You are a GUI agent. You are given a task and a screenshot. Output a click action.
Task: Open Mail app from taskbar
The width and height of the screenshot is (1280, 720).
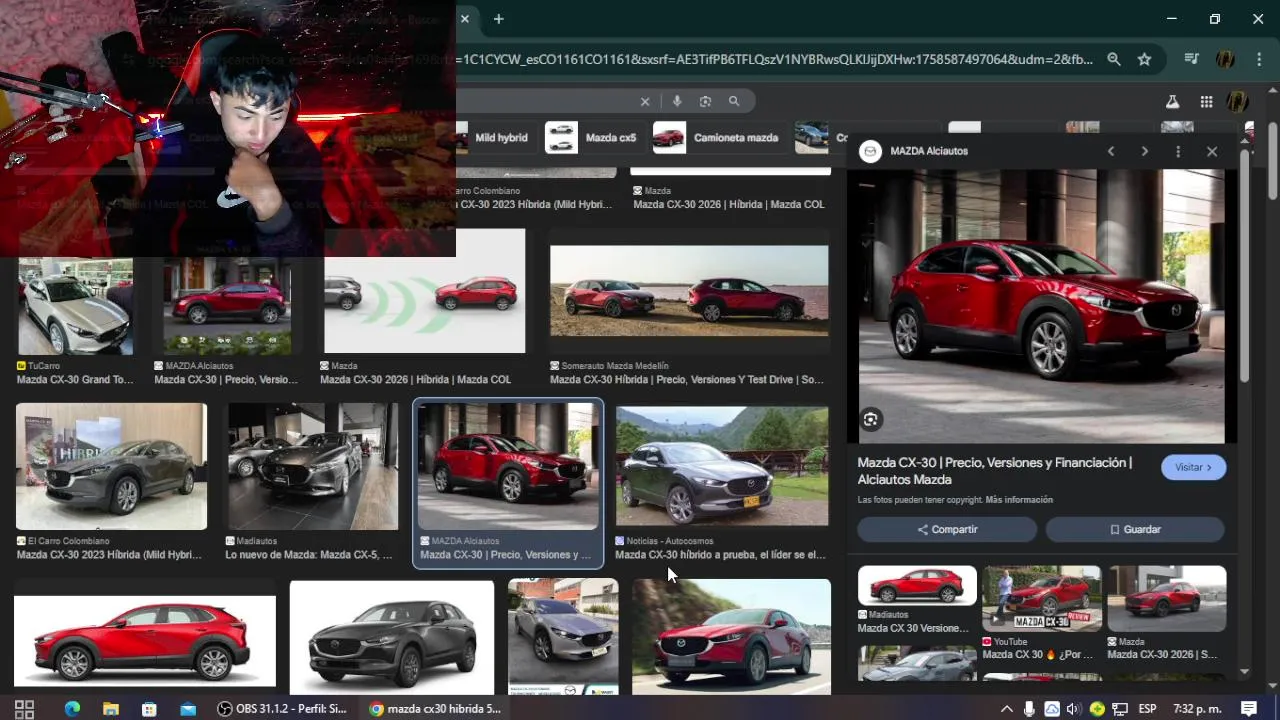click(188, 709)
